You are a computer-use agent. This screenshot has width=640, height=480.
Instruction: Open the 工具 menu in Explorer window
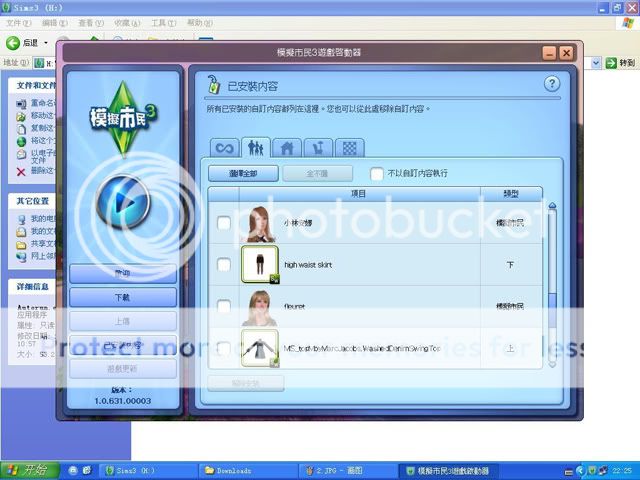pos(163,23)
